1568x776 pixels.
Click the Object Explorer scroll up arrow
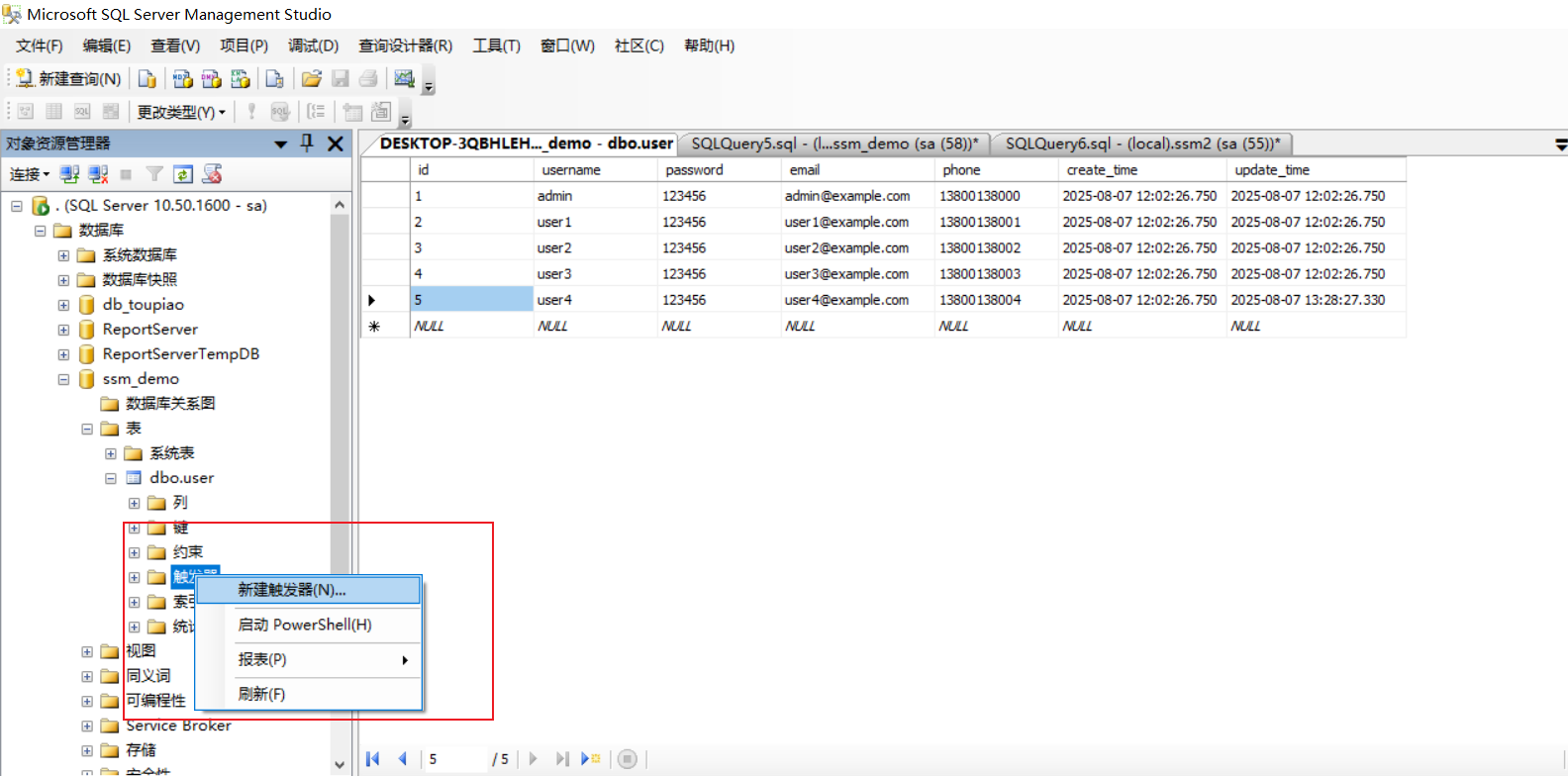[340, 205]
